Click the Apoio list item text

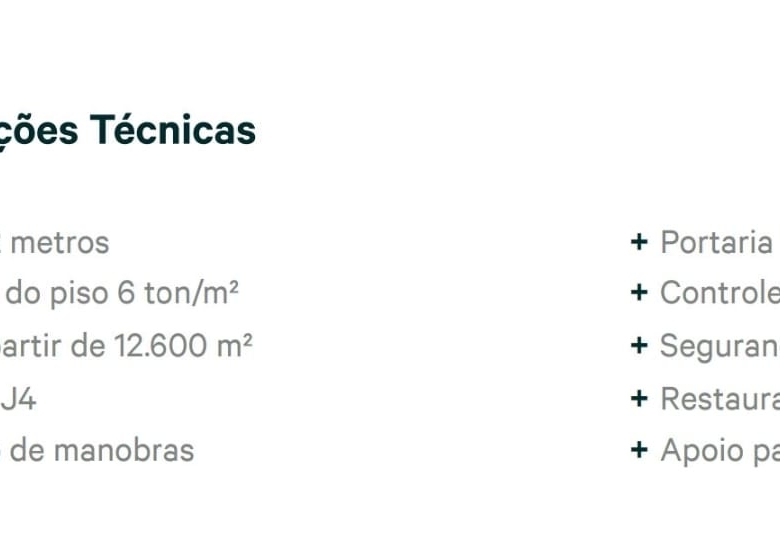(x=719, y=450)
